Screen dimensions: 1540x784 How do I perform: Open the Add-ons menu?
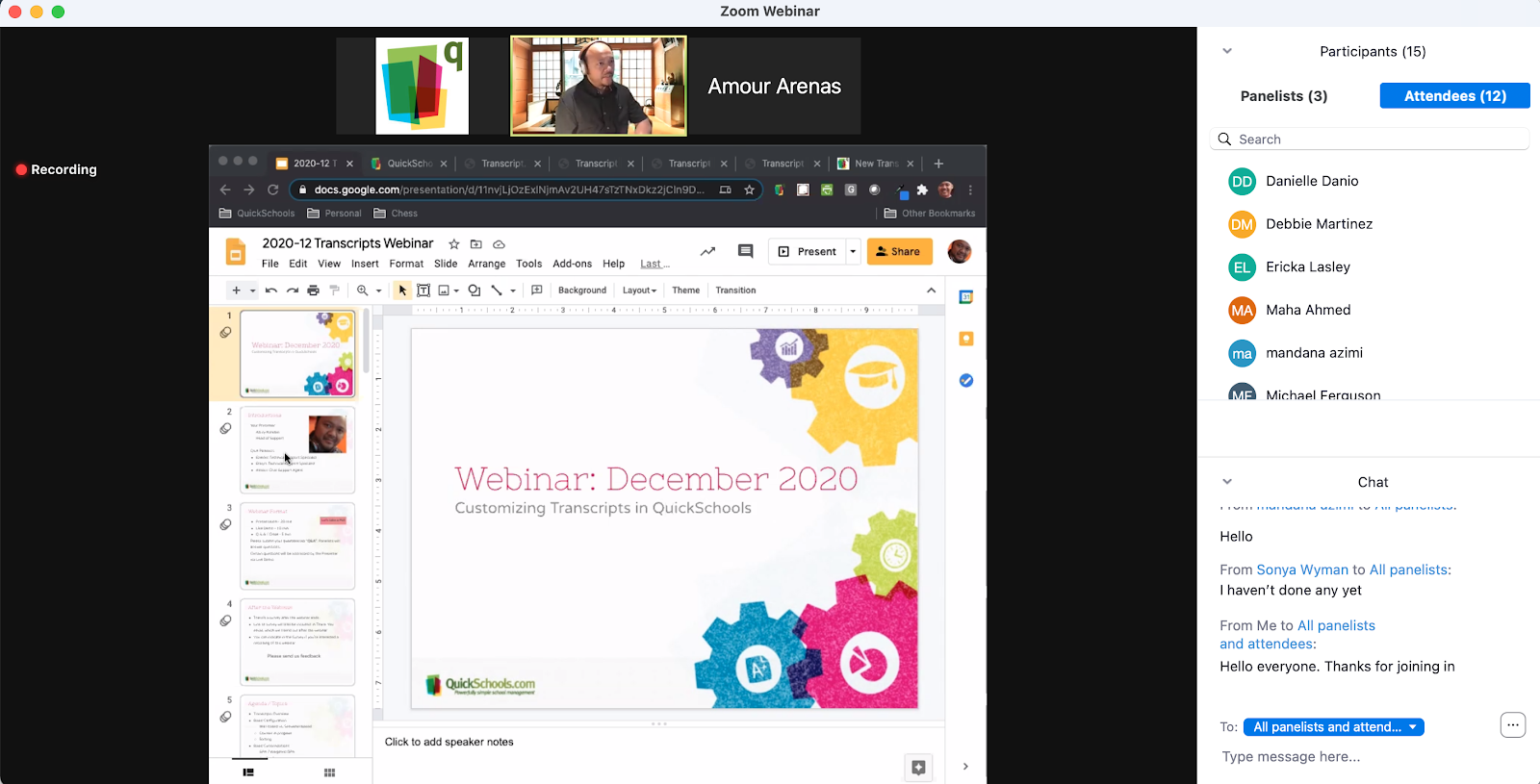point(573,264)
